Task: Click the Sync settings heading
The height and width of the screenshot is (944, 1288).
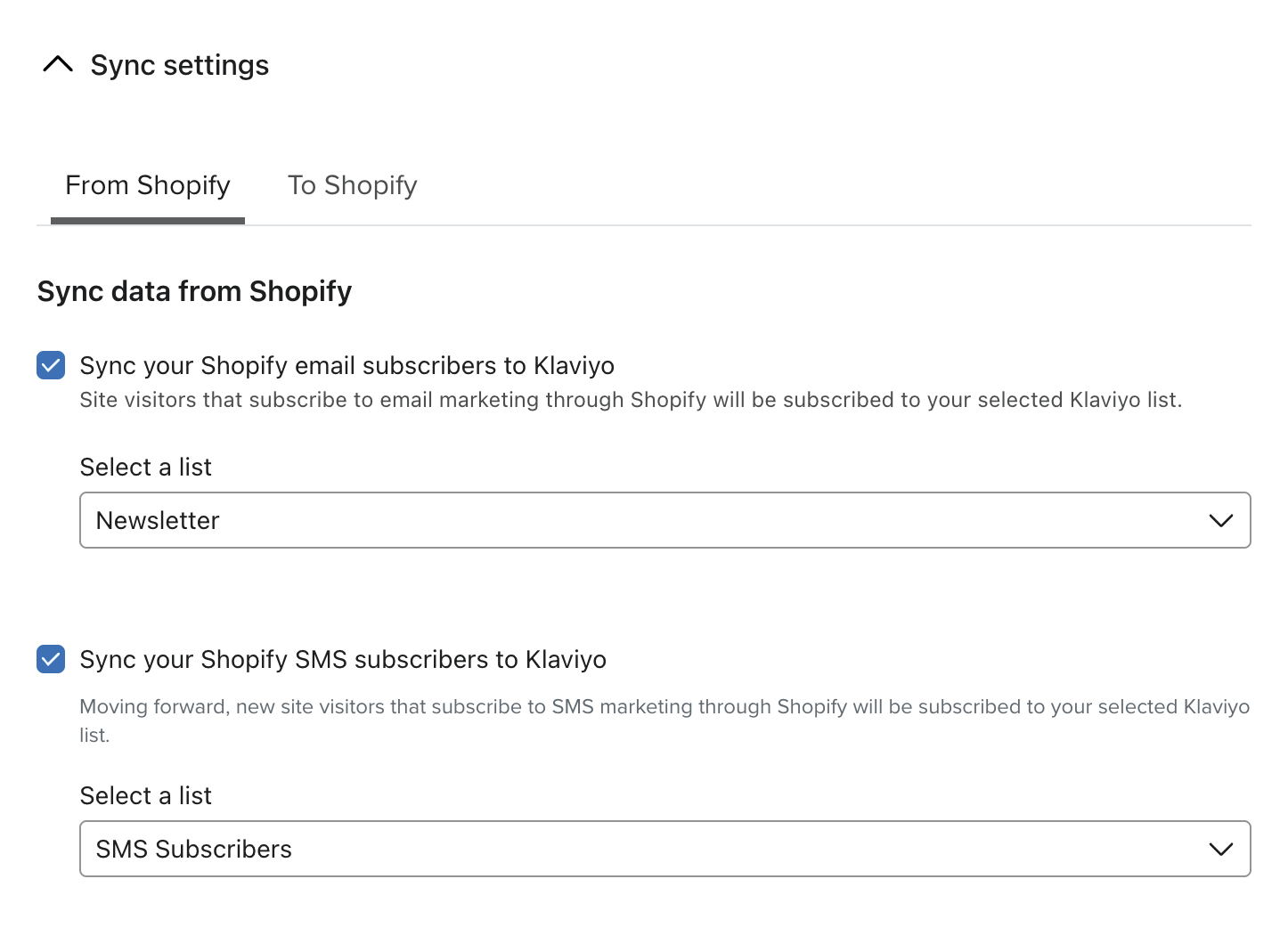Action: pos(179,64)
